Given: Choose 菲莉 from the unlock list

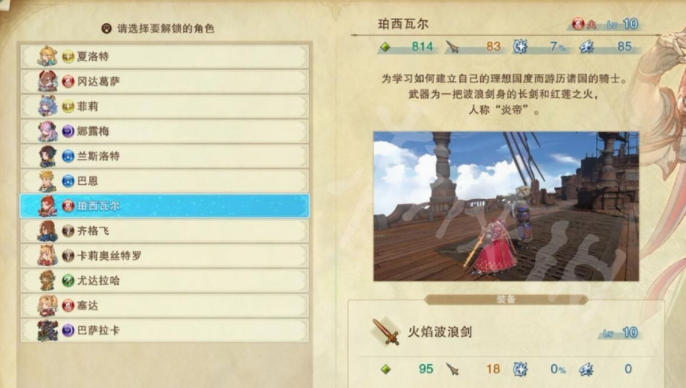Looking at the screenshot, I should [x=164, y=106].
